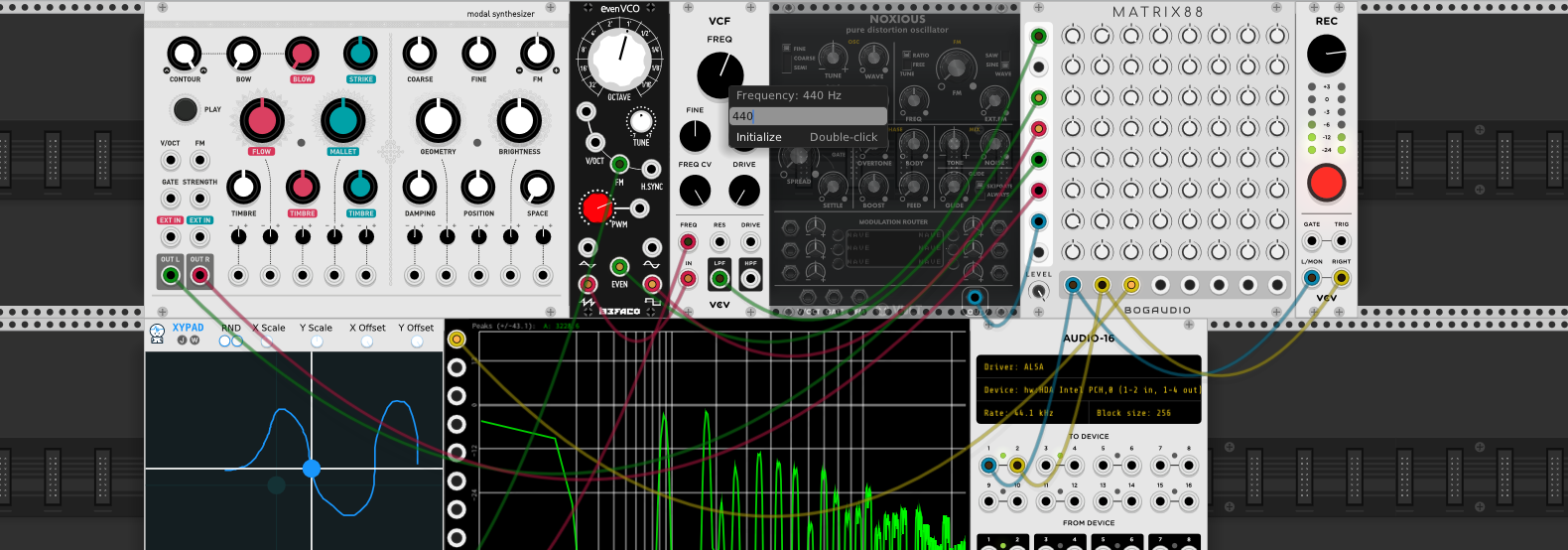Click the blue input jack on MATRIX88 left column
This screenshot has width=1568, height=550.
click(x=1038, y=221)
